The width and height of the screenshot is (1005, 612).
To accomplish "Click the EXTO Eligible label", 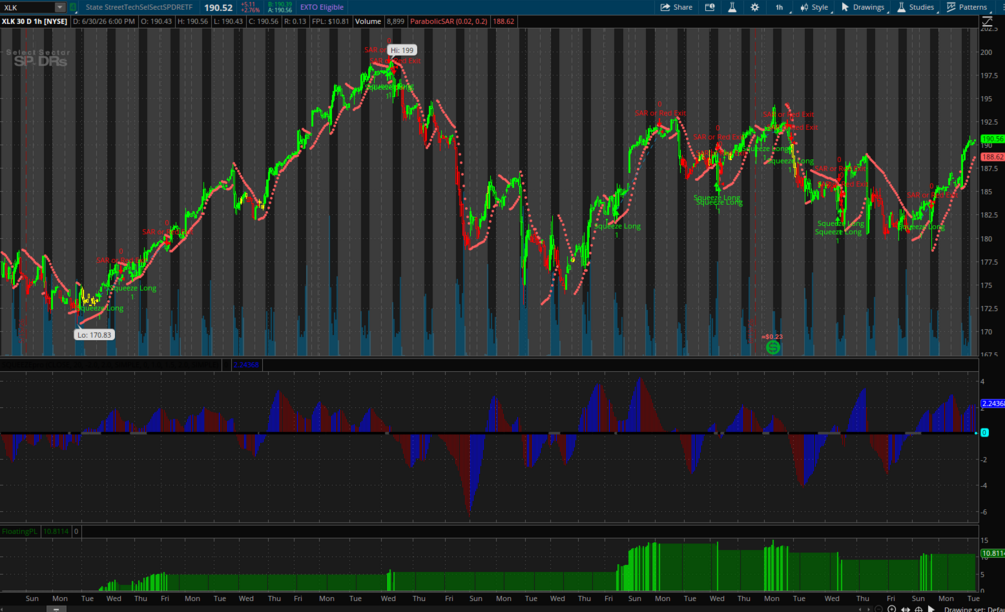I will [x=322, y=7].
